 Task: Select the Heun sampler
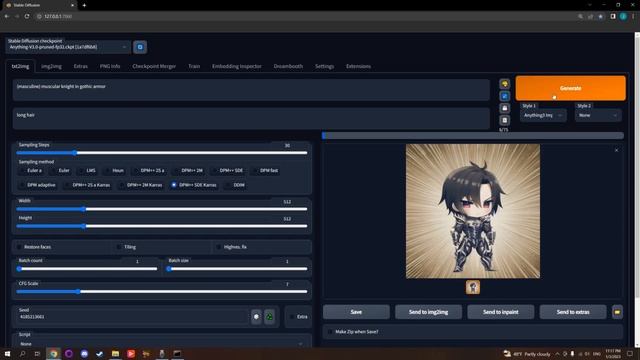pyautogui.click(x=114, y=171)
